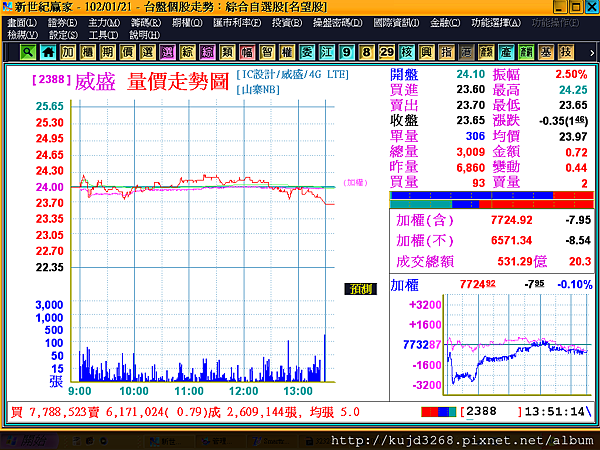
Task: Click the yellow 選 toolbar icon
Action: [x=147, y=52]
